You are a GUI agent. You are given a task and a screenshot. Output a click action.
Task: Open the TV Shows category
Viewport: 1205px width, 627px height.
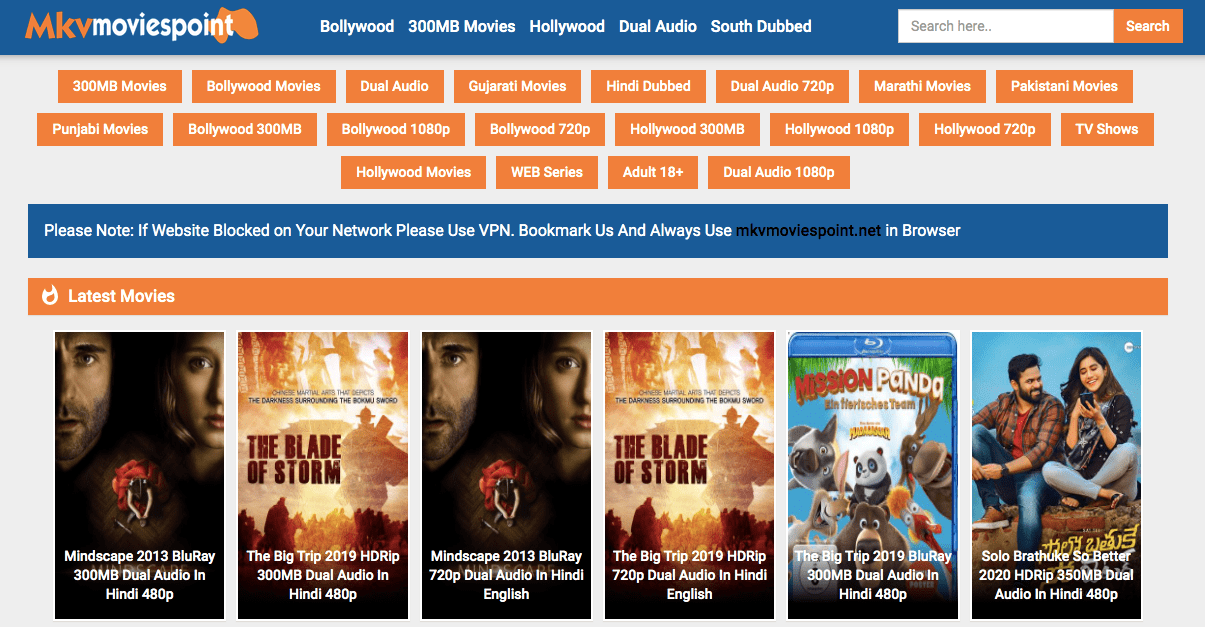point(1107,129)
